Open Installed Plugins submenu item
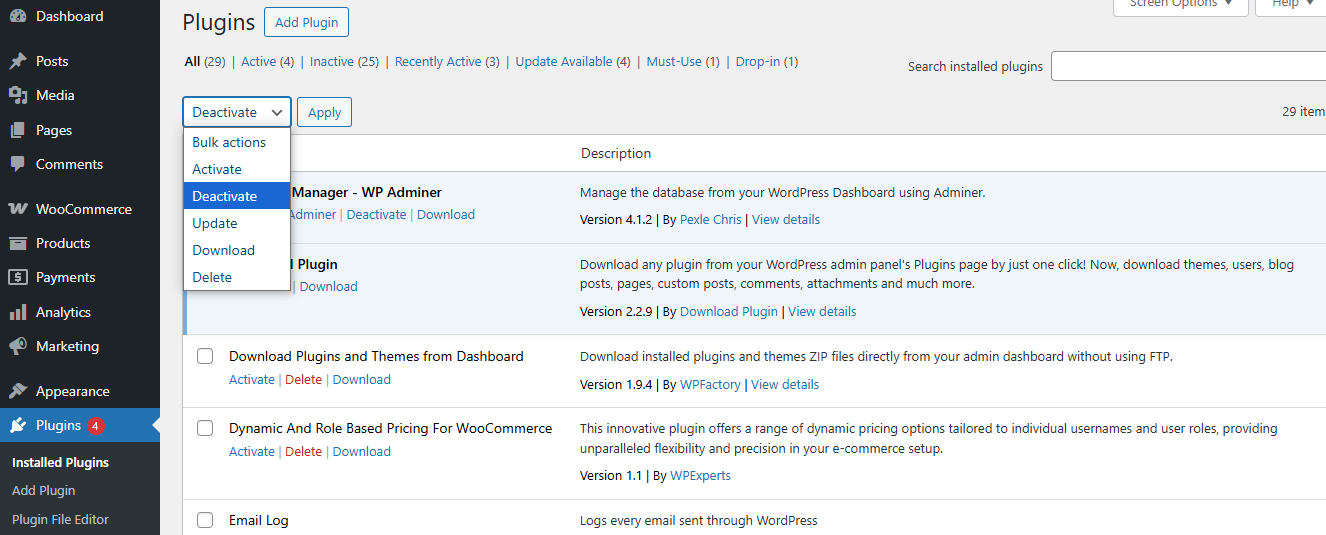The width and height of the screenshot is (1326, 535). [60, 462]
